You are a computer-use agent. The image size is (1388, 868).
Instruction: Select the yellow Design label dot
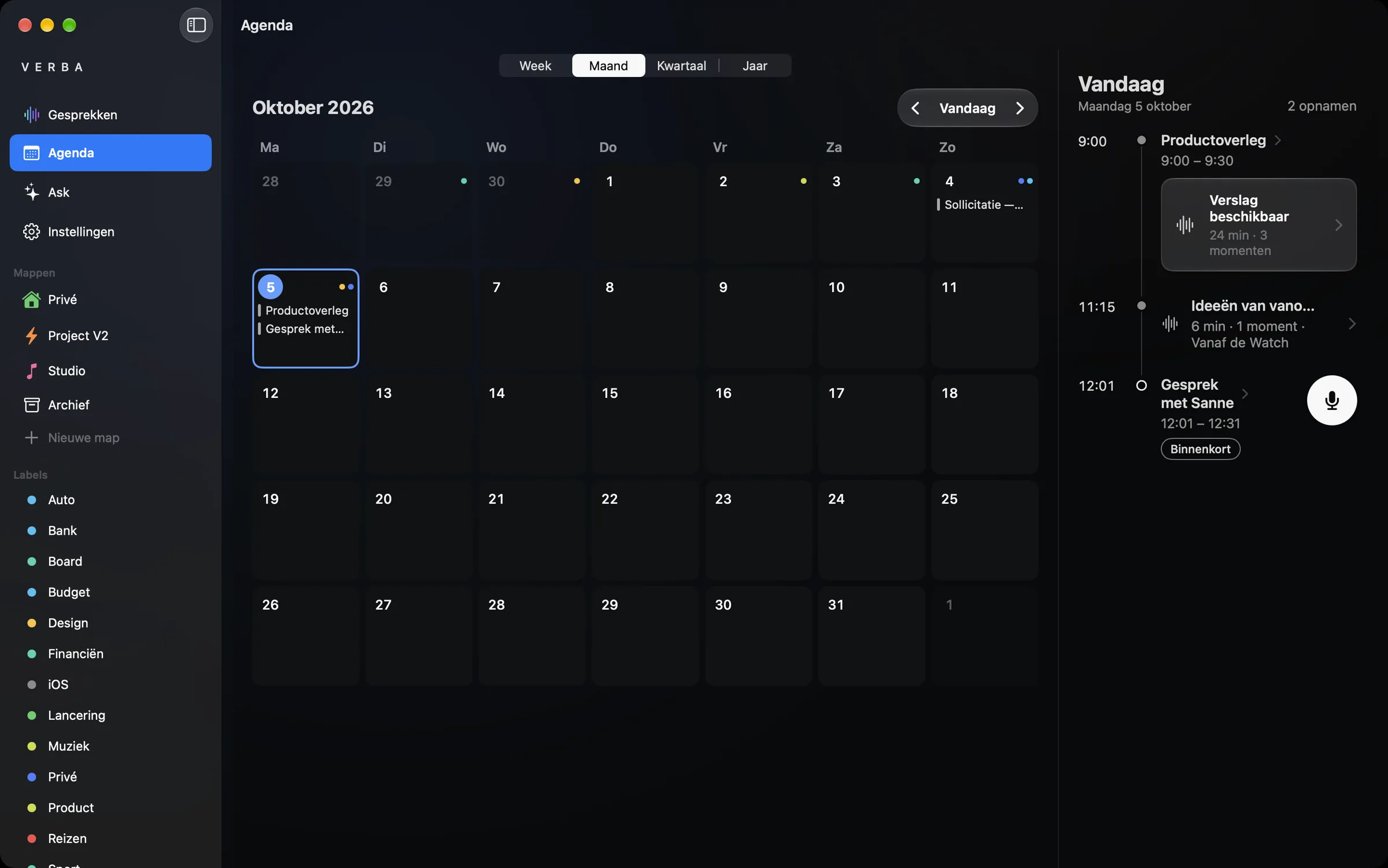tap(32, 623)
